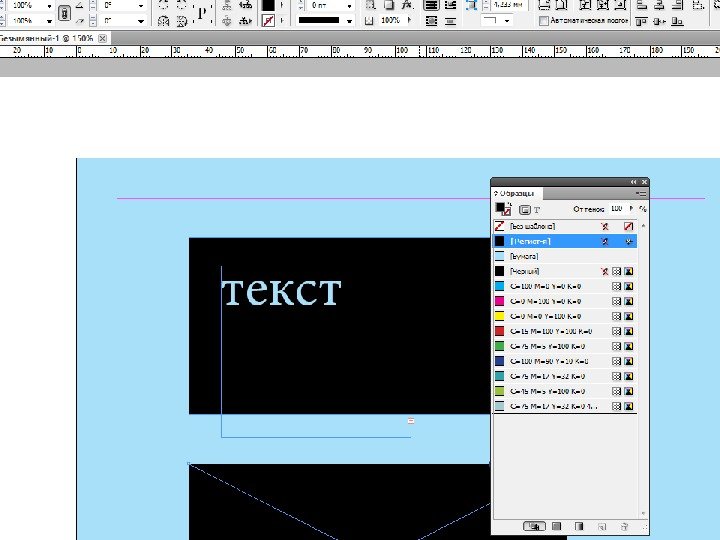Image resolution: width=720 pixels, height=540 pixels.
Task: Select formatting affects container icon
Action: point(524,210)
